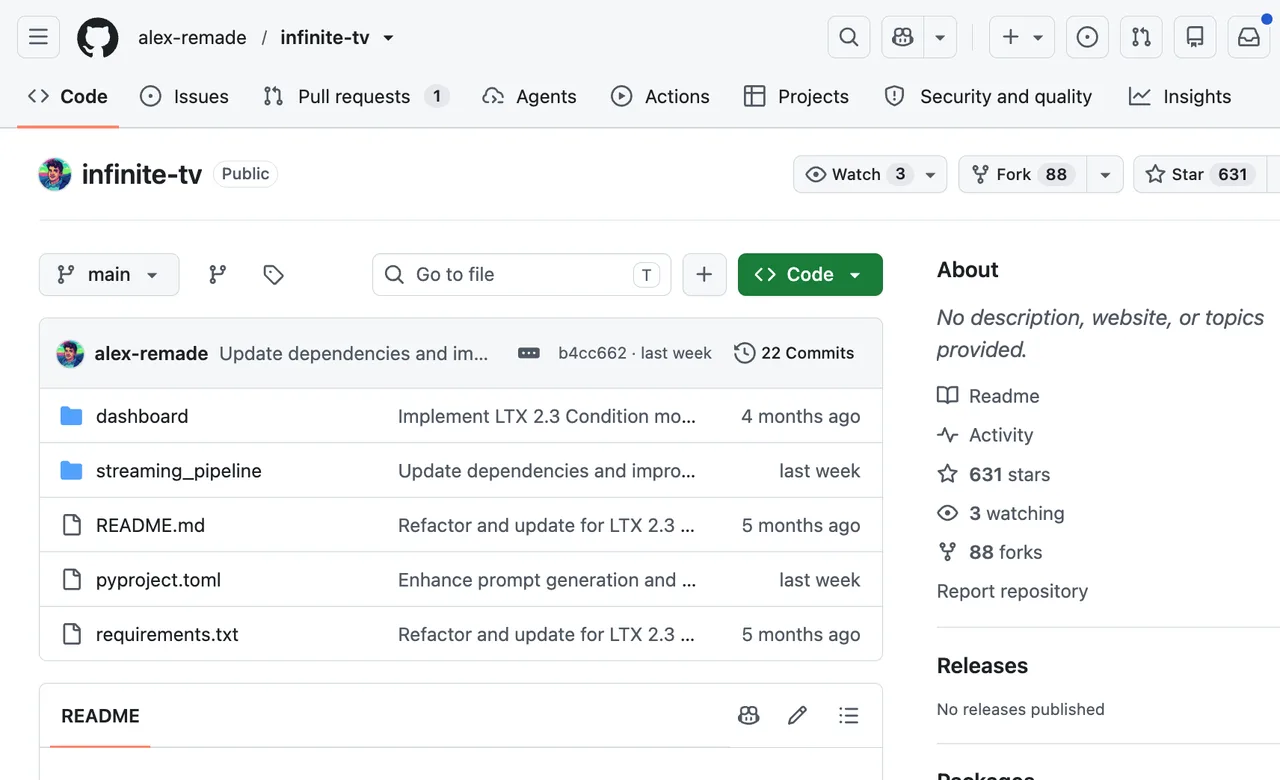This screenshot has width=1280, height=780.
Task: Star the infinite-tv repository
Action: 1199,174
